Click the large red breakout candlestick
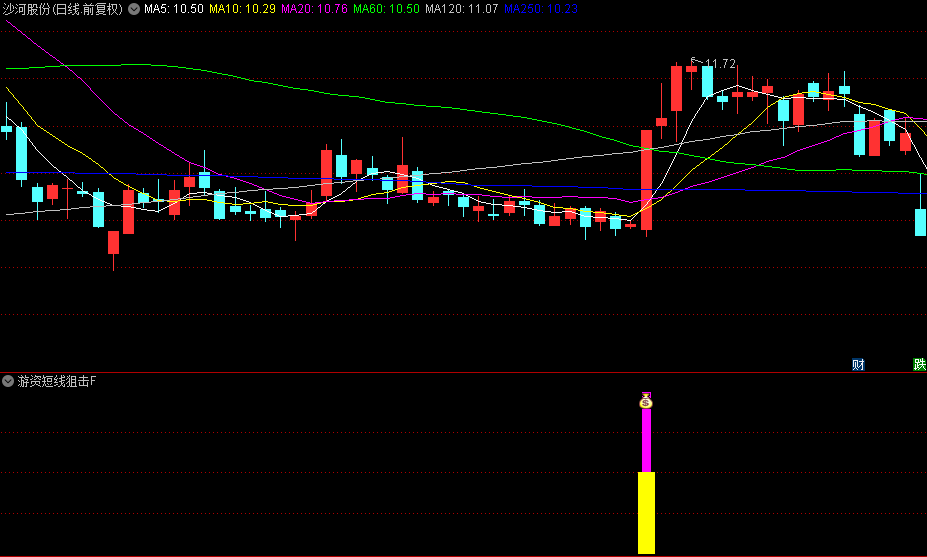Viewport: 927px width, 557px height. [x=647, y=180]
